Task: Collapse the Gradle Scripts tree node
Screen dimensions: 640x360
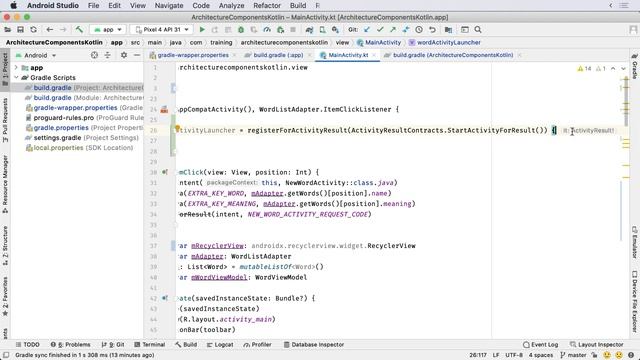Action: [16, 78]
